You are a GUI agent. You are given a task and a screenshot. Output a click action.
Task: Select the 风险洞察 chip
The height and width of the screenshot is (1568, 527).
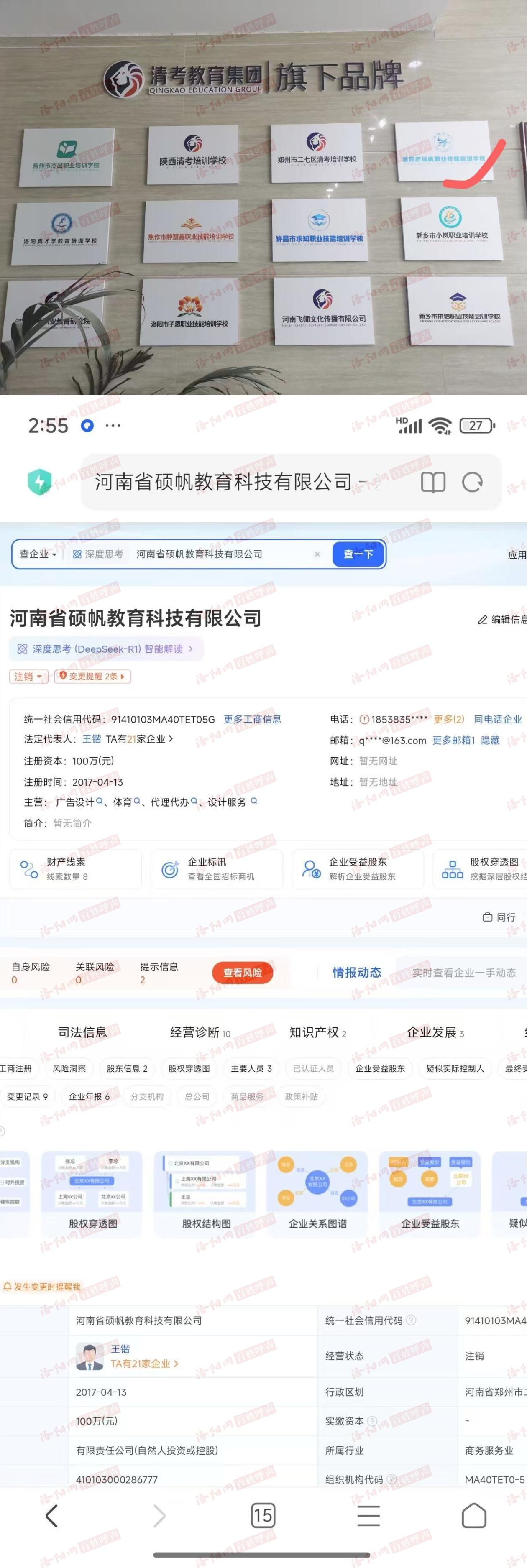coord(69,1068)
